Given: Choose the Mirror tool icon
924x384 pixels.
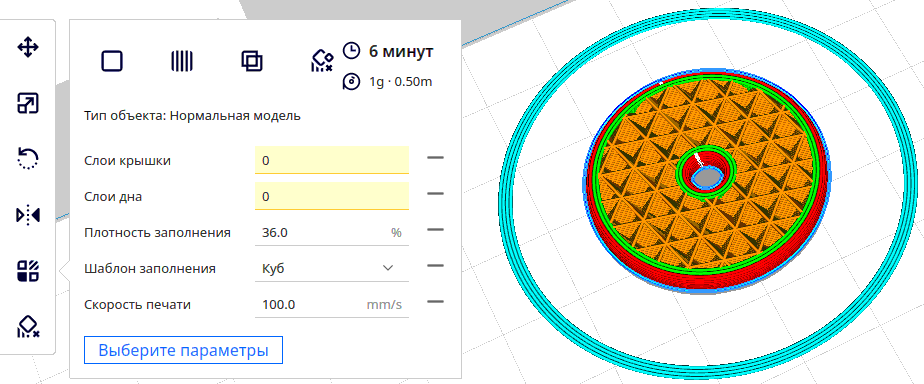Looking at the screenshot, I should (28, 215).
